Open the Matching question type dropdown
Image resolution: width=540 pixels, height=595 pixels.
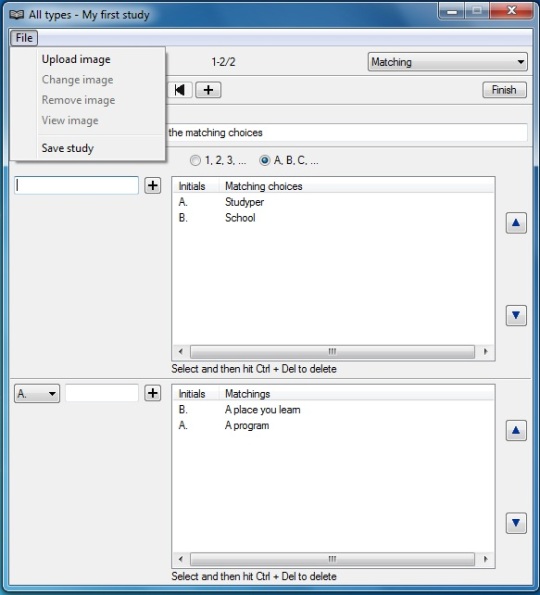(x=447, y=62)
